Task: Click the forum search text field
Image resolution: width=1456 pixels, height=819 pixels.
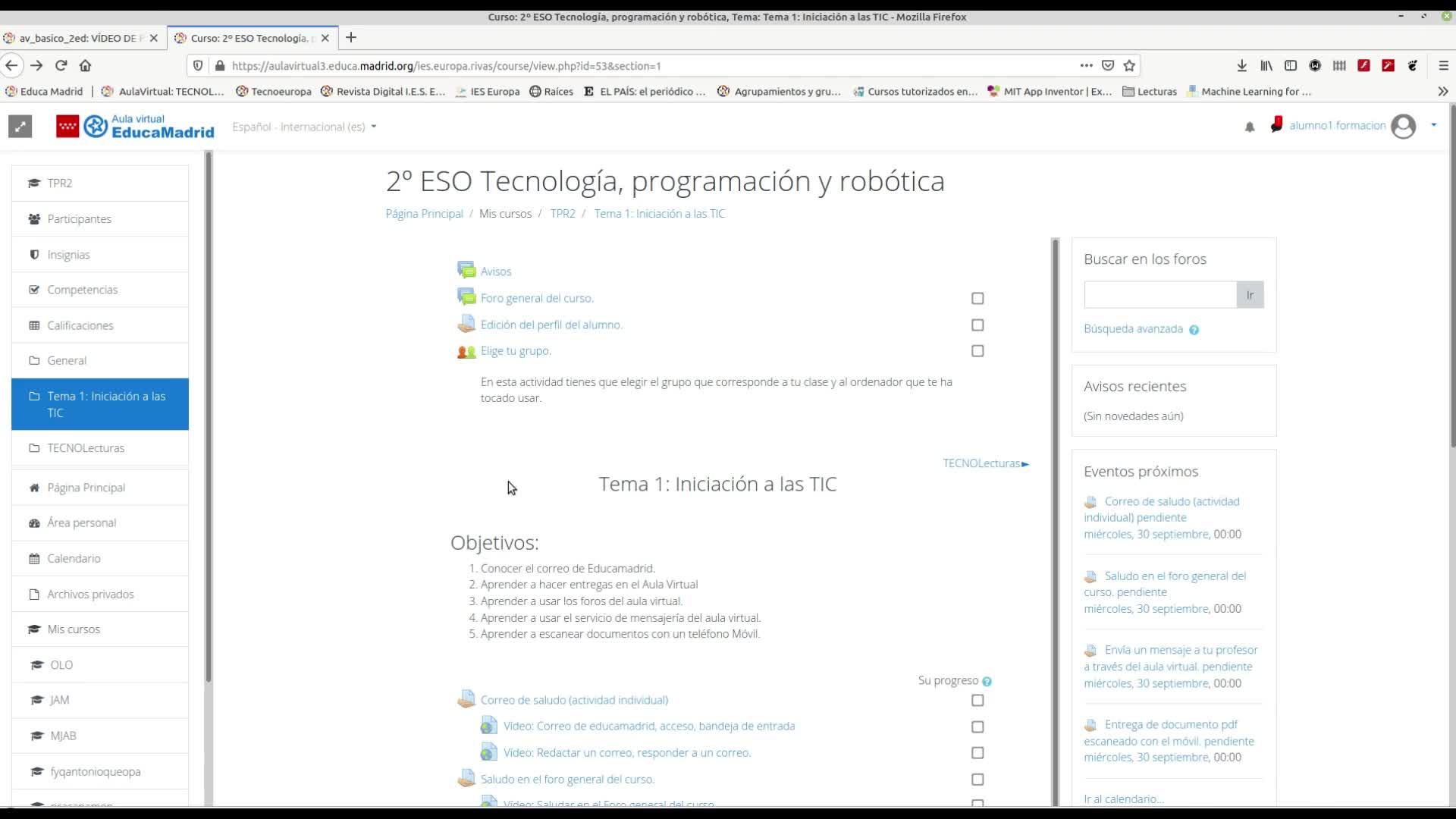Action: 1159,295
